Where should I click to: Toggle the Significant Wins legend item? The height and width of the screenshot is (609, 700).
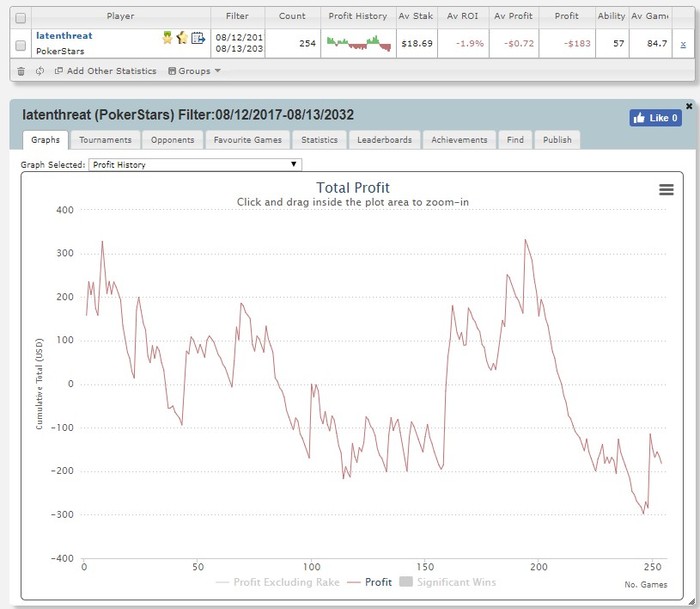tap(448, 582)
